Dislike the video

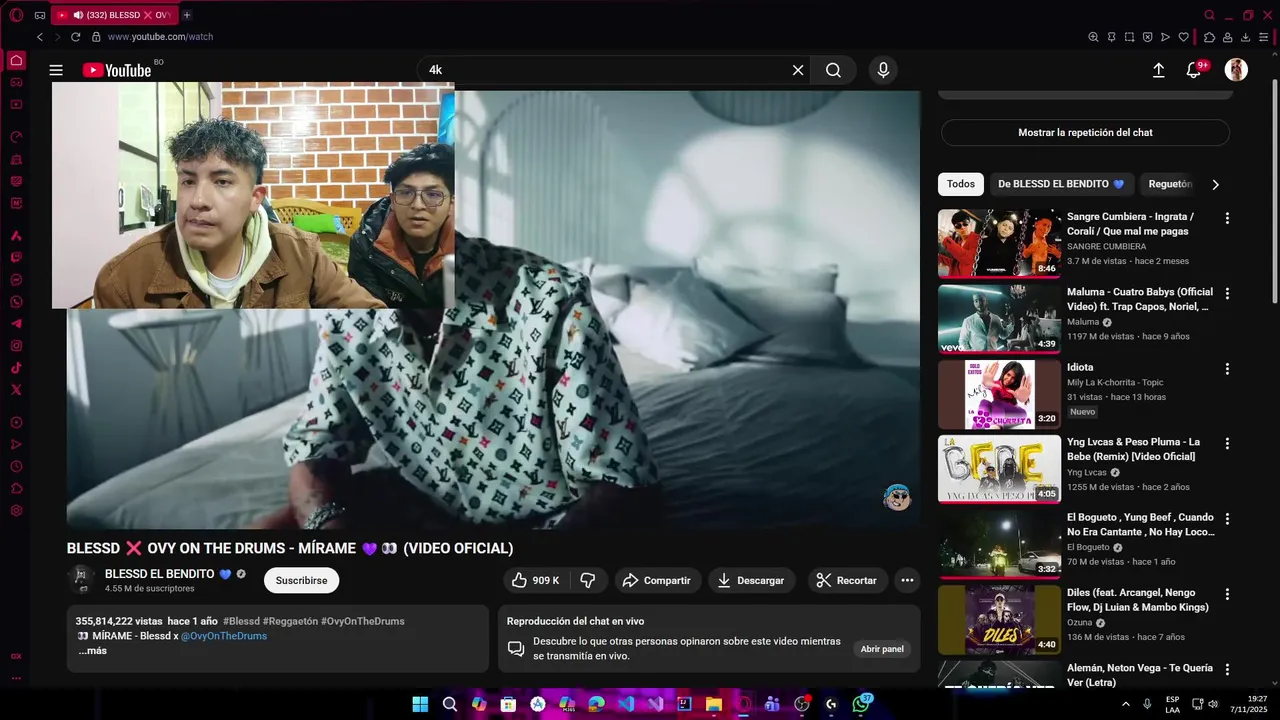588,580
